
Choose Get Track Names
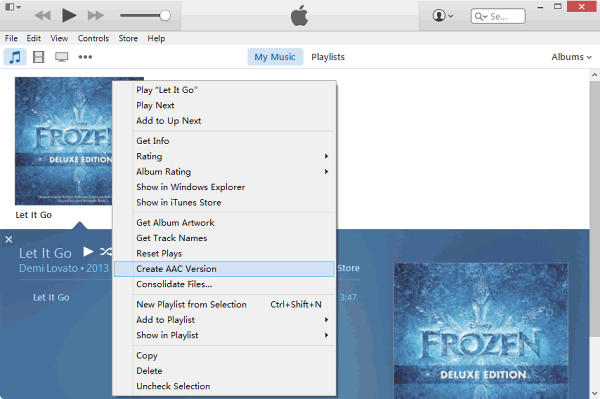pyautogui.click(x=224, y=238)
